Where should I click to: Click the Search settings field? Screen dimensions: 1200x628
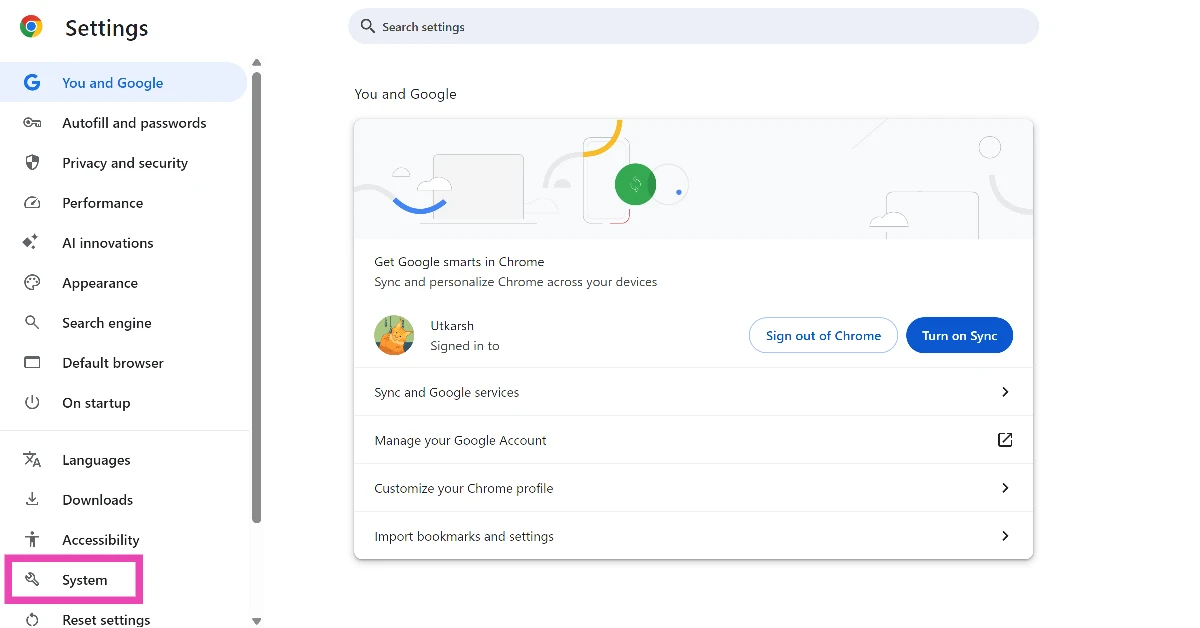tap(693, 26)
